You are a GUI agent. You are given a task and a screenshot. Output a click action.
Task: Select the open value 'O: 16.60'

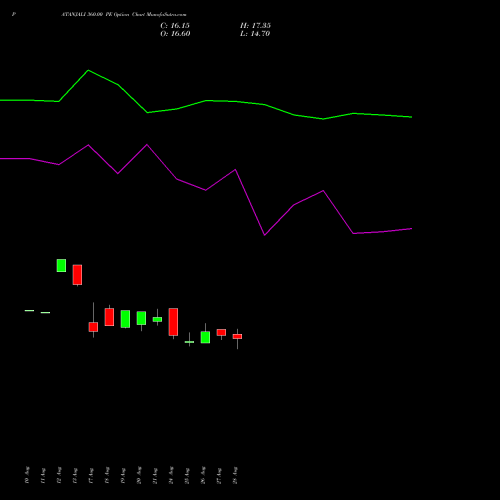click(x=175, y=34)
